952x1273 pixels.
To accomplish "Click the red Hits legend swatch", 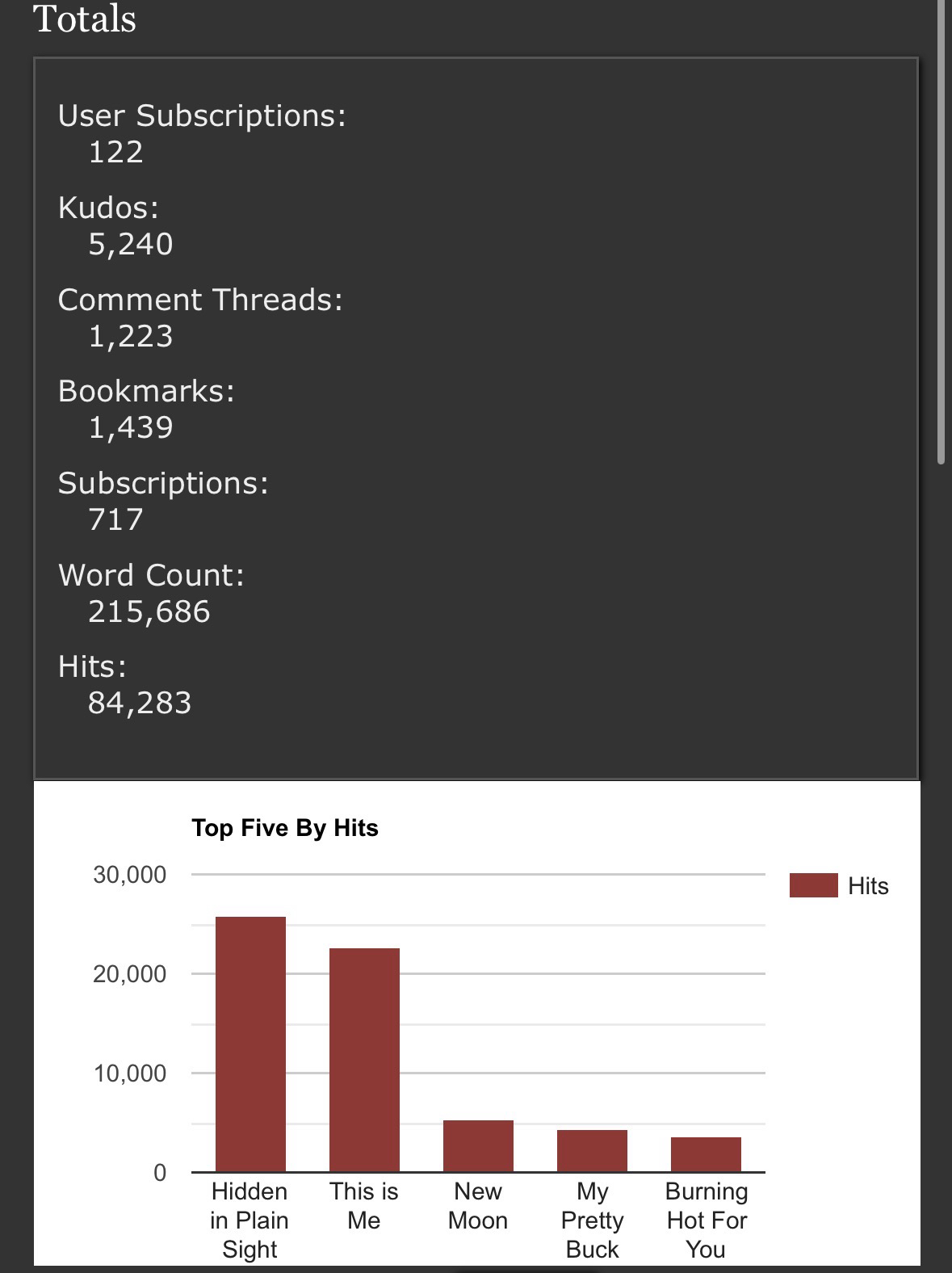I will tap(813, 885).
